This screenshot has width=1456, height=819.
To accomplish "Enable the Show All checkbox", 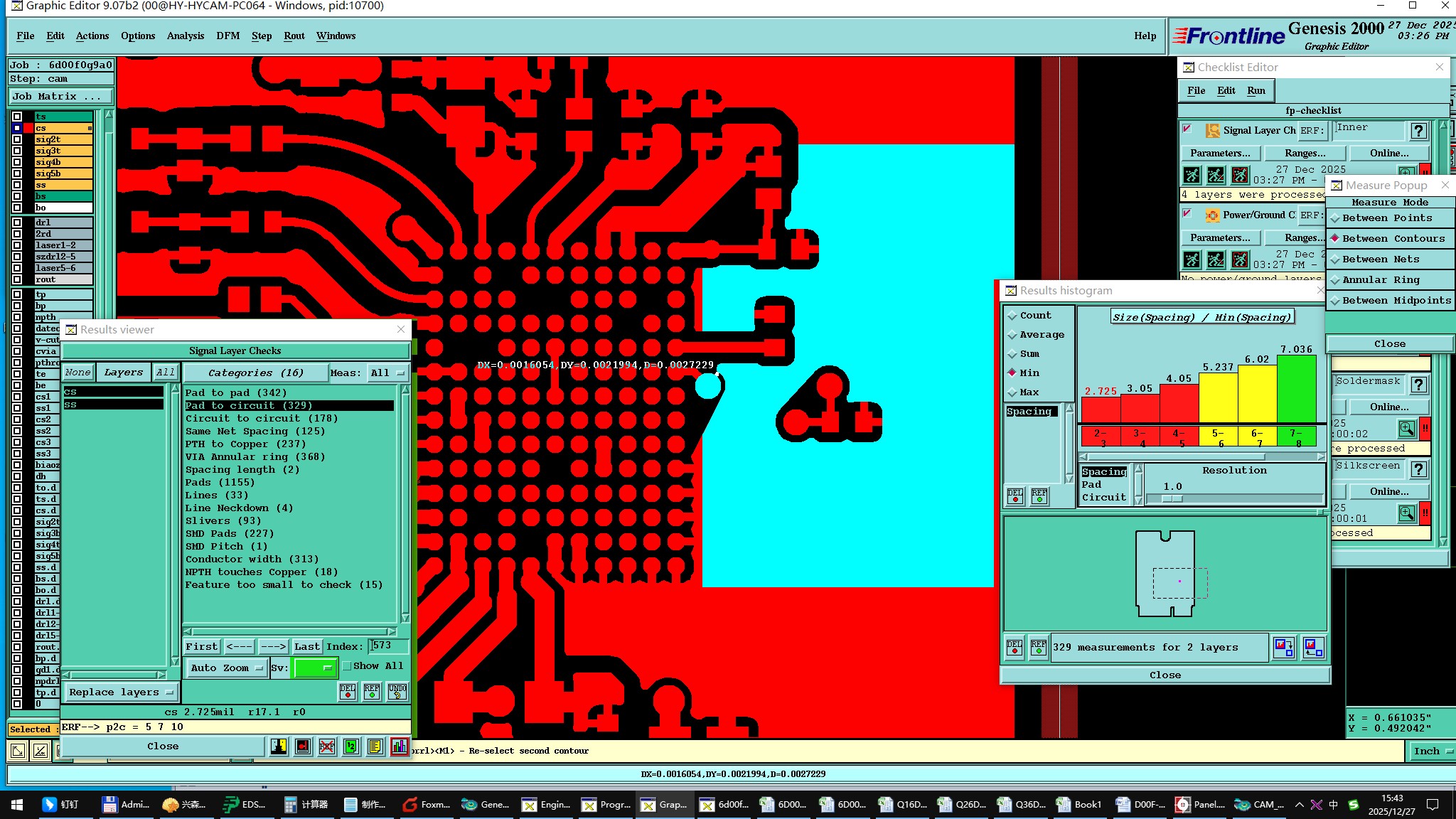I will click(x=348, y=666).
